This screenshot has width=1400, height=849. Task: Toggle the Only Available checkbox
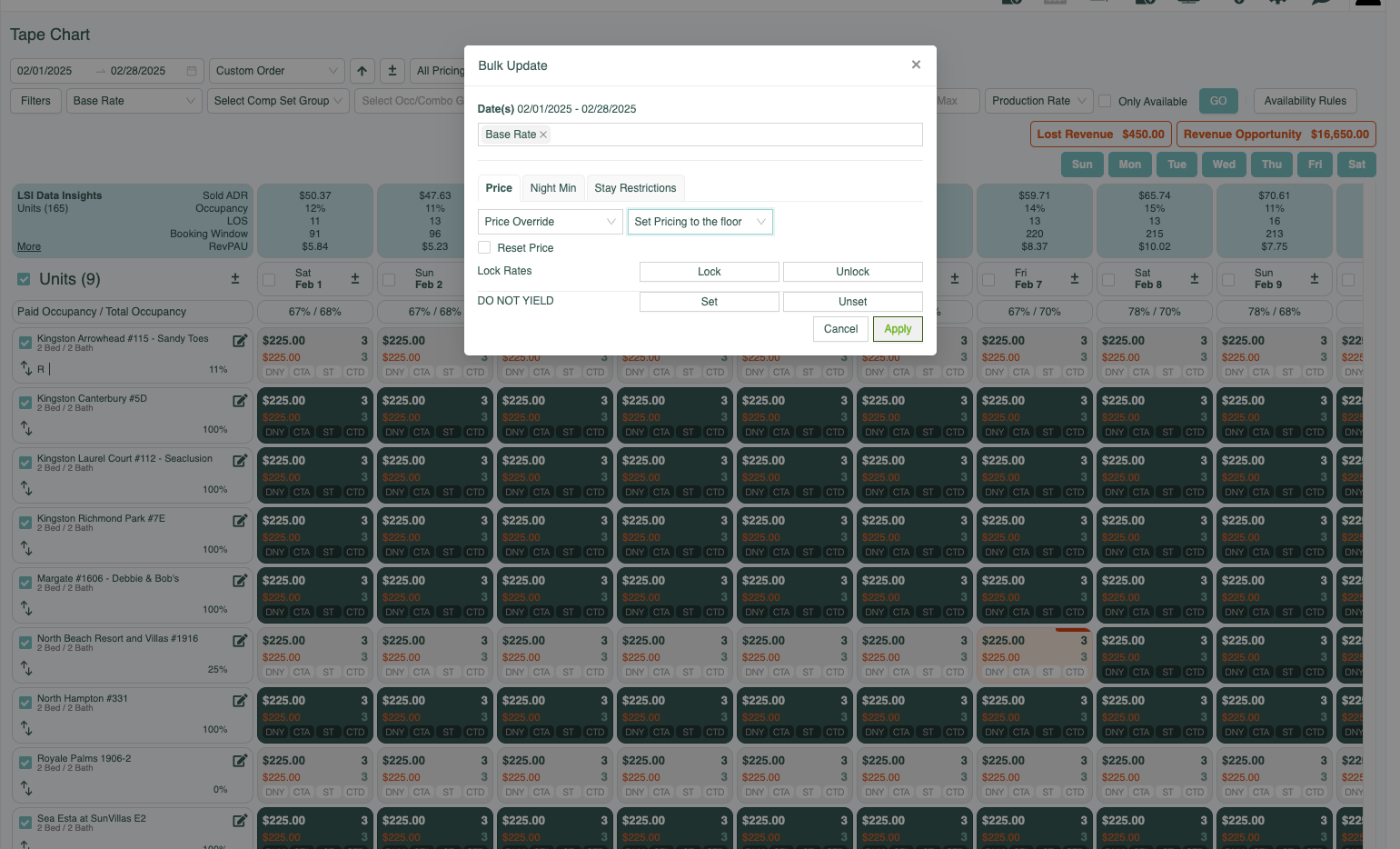click(1105, 101)
